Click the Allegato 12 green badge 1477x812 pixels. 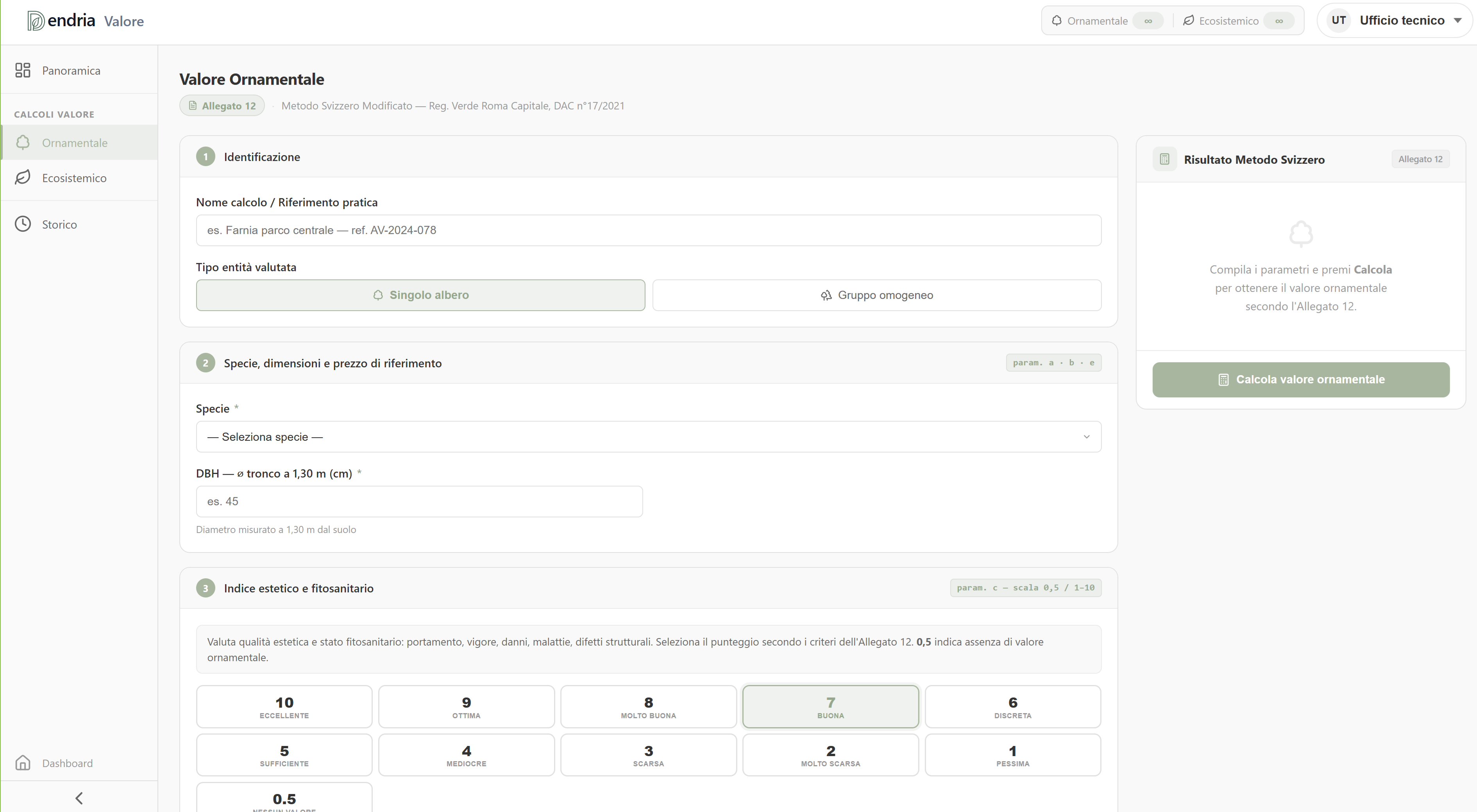222,106
